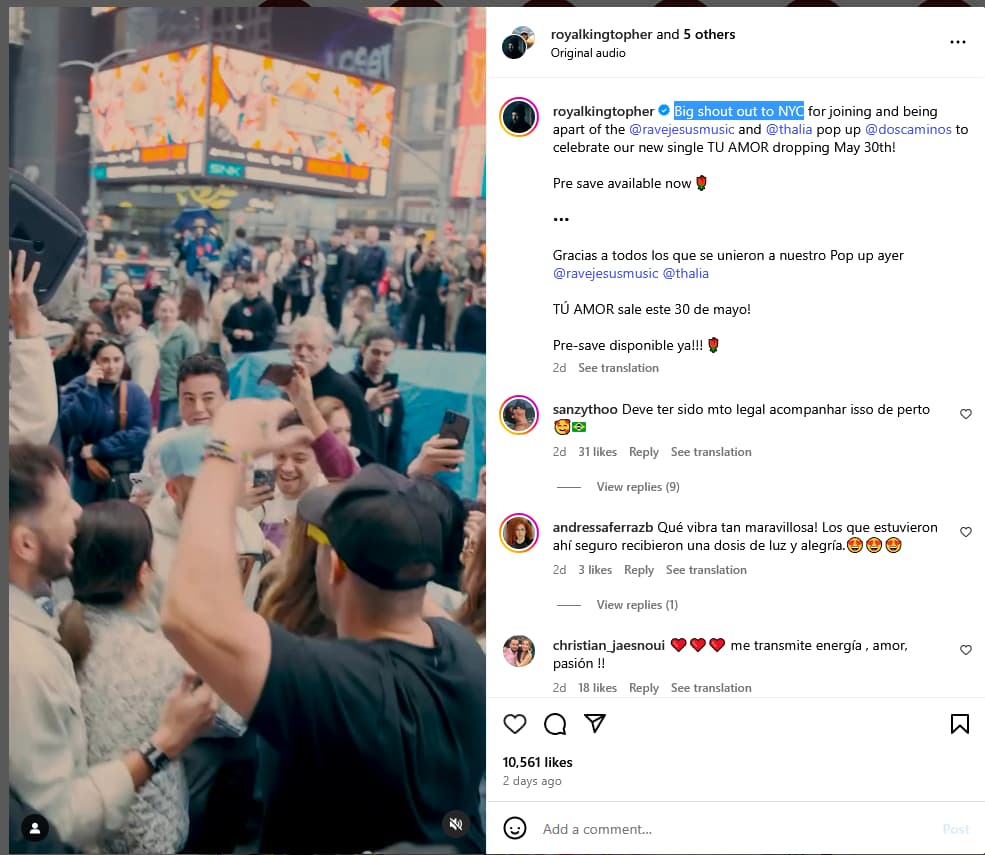
Task: Like the christian_jaesnoui comment heart
Action: [966, 650]
